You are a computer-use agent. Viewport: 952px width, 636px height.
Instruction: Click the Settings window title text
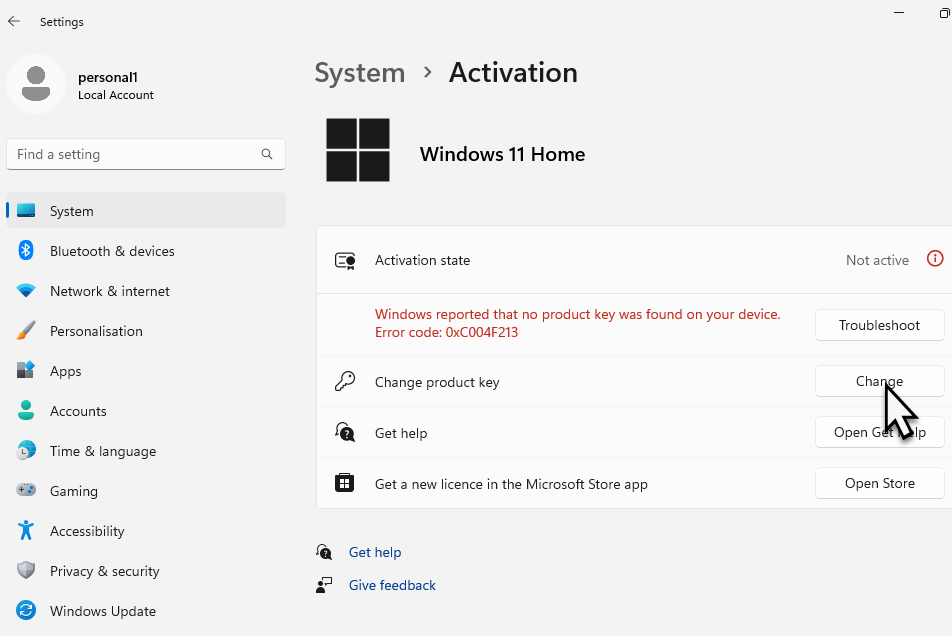[61, 22]
